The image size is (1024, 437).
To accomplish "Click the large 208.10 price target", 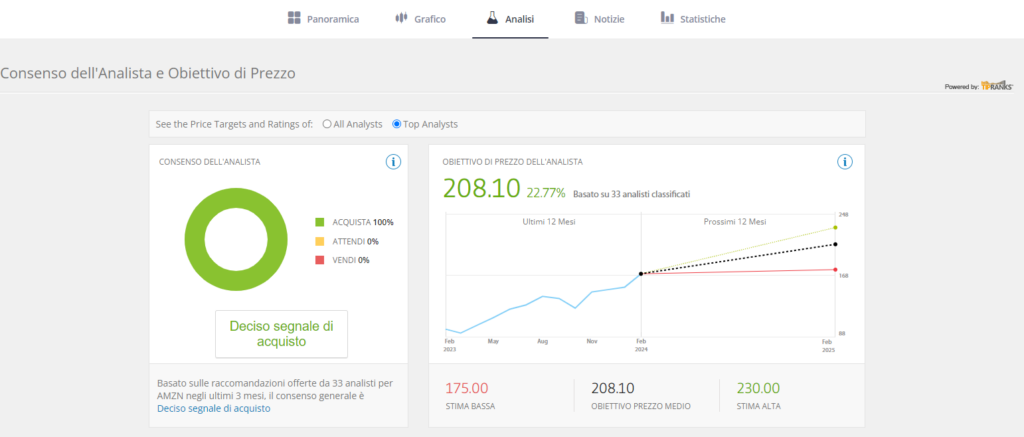I will tap(481, 188).
